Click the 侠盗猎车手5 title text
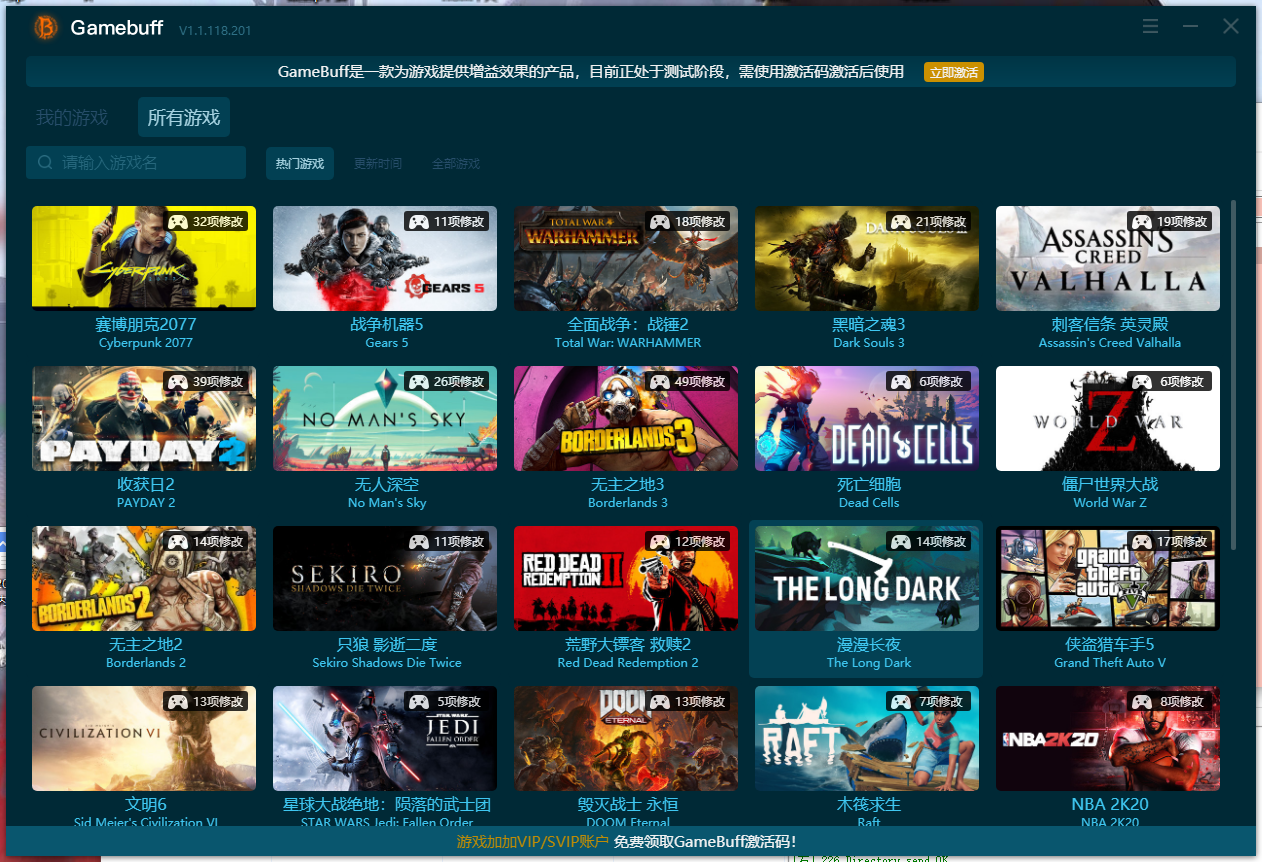 click(x=1110, y=644)
